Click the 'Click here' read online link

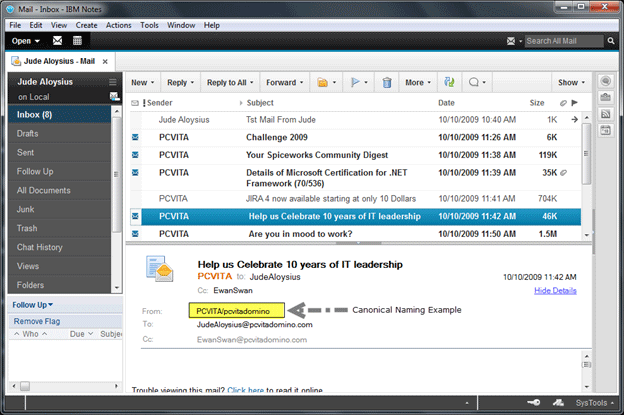point(246,391)
